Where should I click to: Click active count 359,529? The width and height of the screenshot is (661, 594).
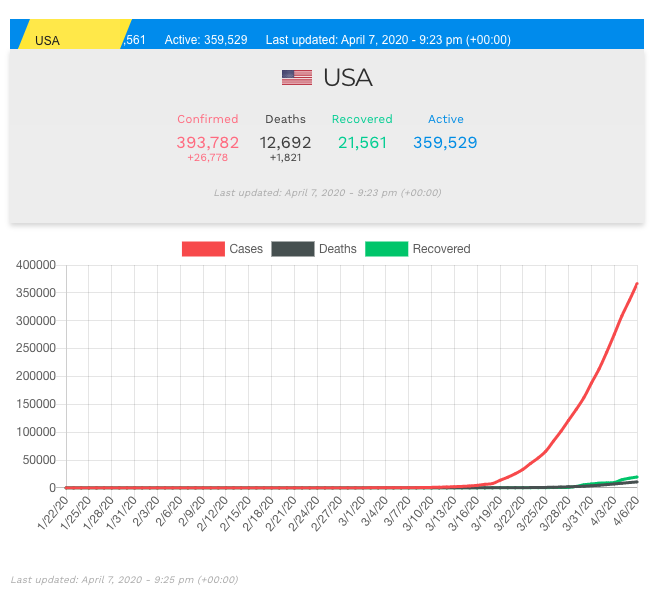pos(445,142)
